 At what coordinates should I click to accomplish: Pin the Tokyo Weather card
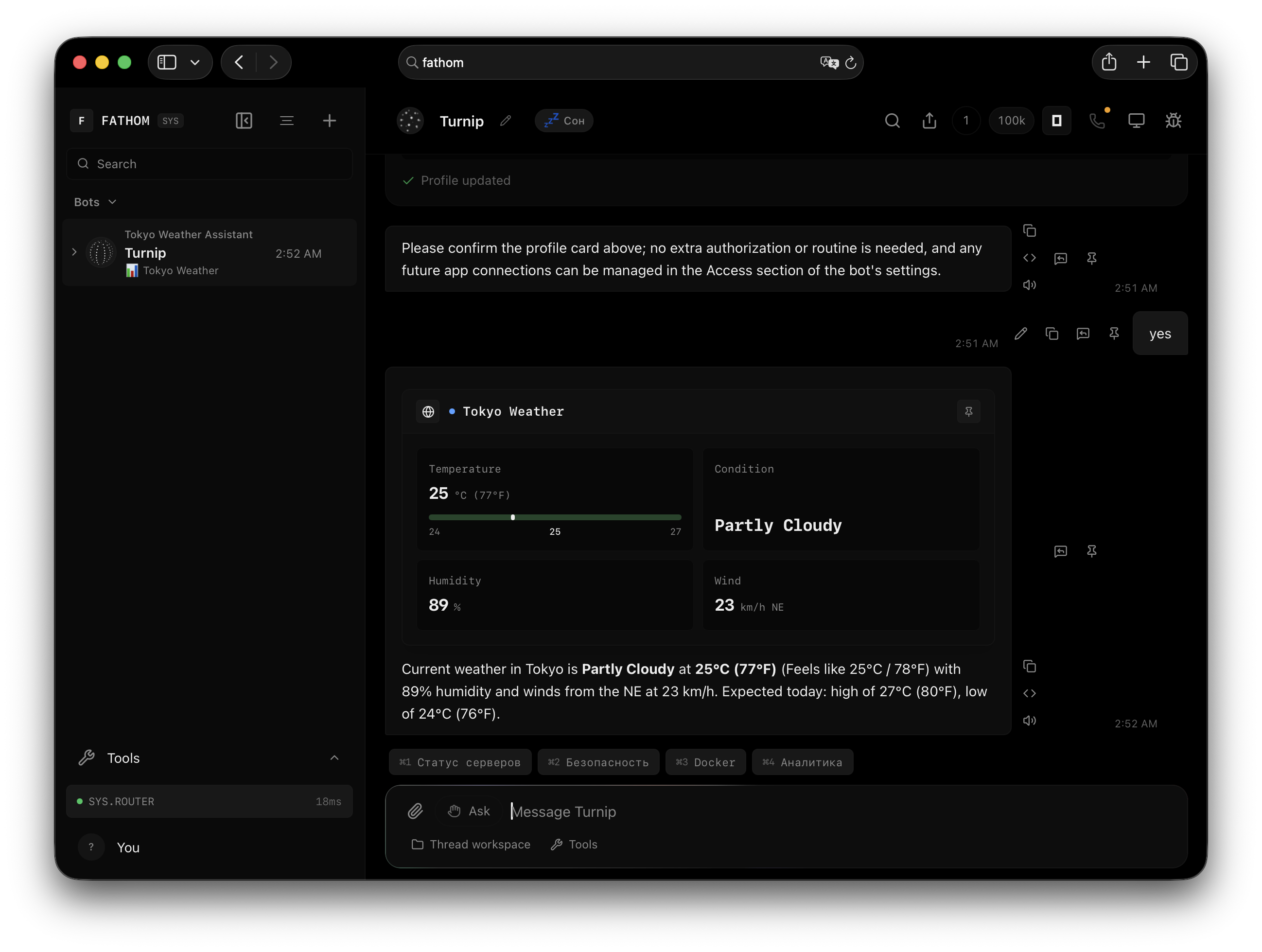969,411
